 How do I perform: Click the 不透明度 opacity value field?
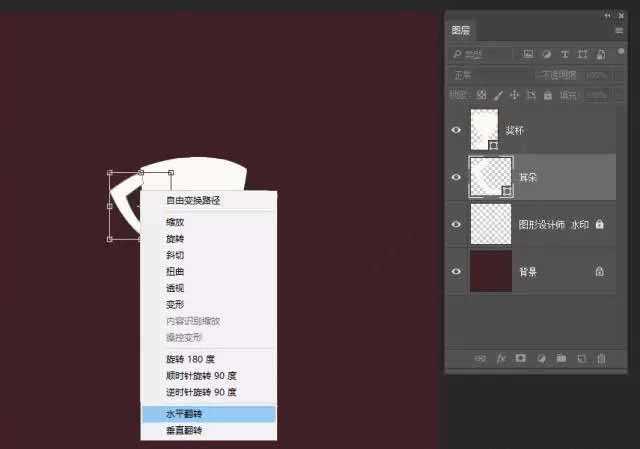point(598,76)
